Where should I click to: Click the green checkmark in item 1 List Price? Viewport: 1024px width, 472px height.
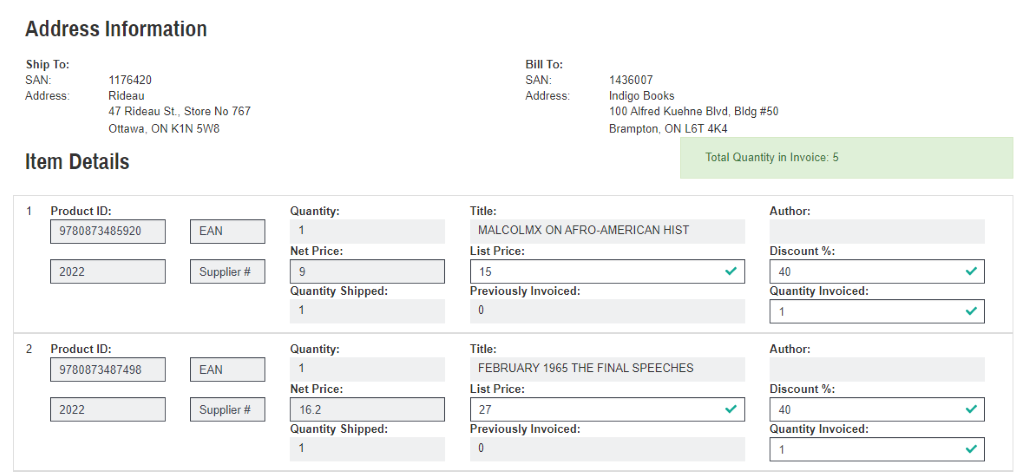pos(731,271)
